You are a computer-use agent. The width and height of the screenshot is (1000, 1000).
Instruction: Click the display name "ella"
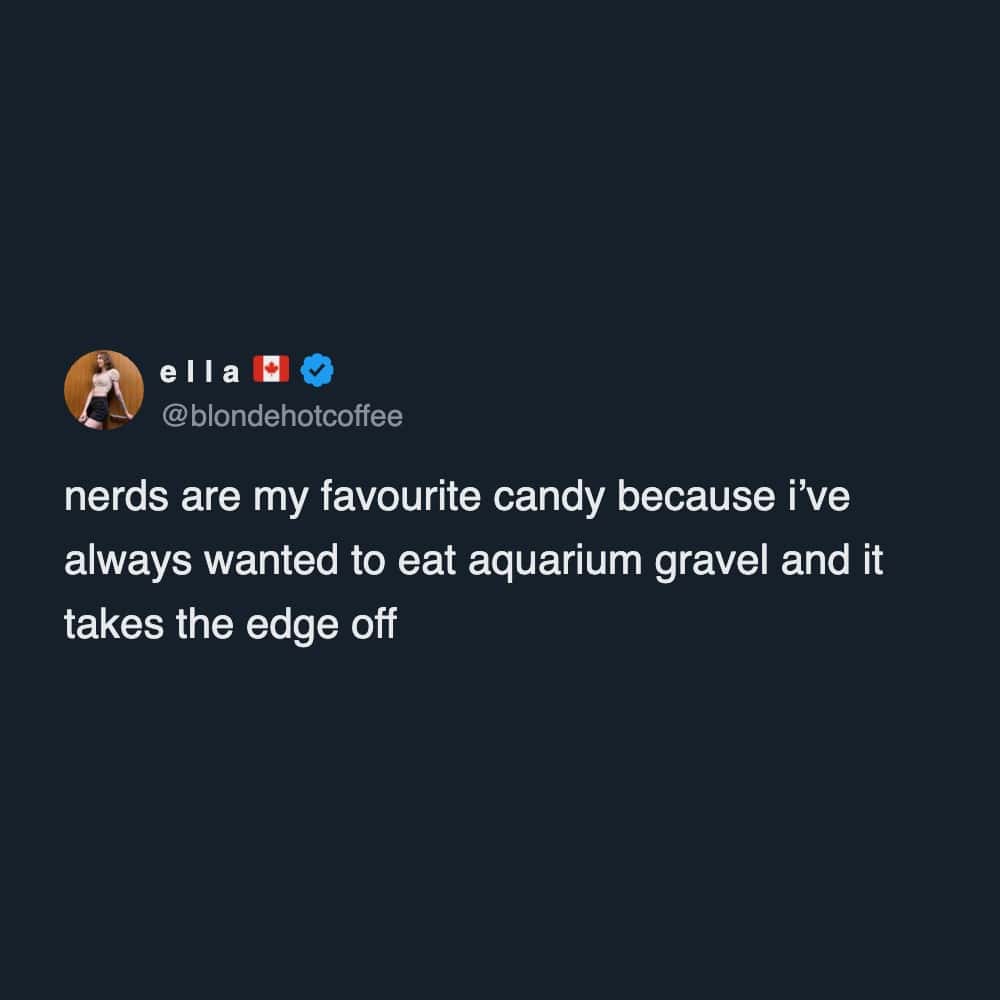pos(200,372)
